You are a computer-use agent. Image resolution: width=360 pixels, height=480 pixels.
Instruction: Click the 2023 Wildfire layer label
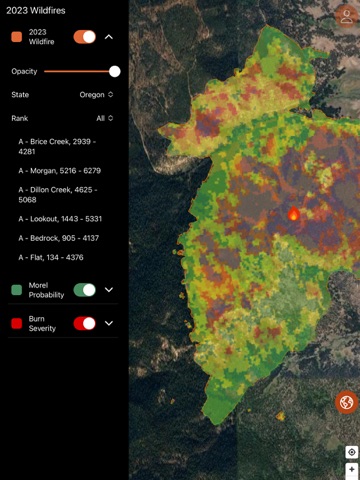pos(41,37)
